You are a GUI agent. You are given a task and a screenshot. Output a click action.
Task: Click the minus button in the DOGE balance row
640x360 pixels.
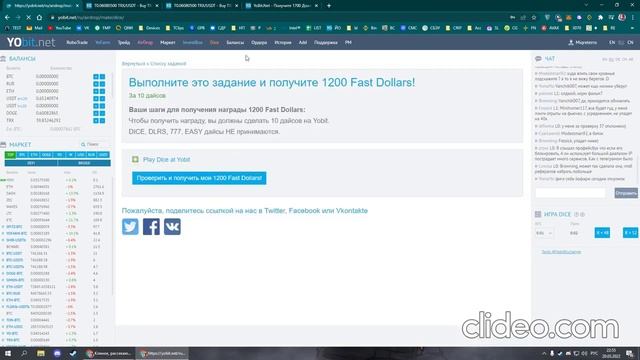pyautogui.click(x=102, y=113)
